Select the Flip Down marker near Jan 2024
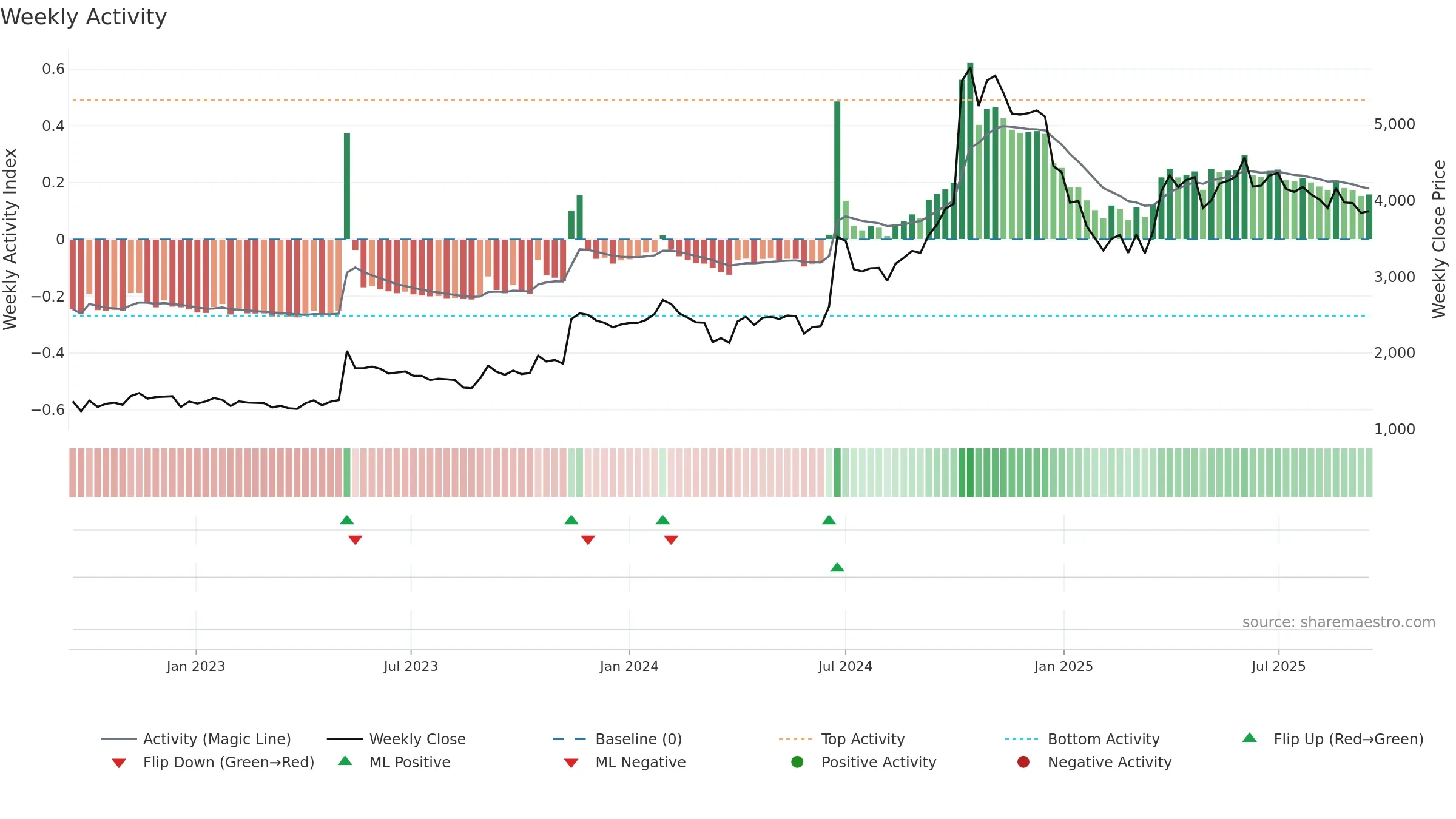Image resolution: width=1456 pixels, height=819 pixels. pyautogui.click(x=671, y=540)
